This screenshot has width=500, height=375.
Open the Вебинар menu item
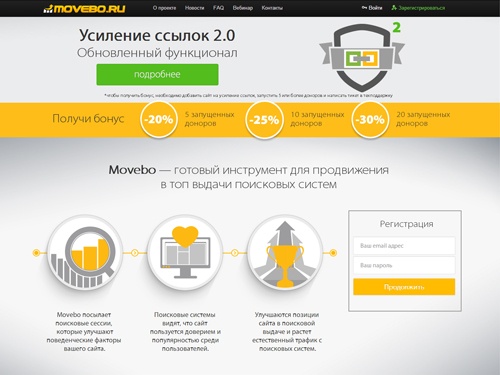pos(243,8)
